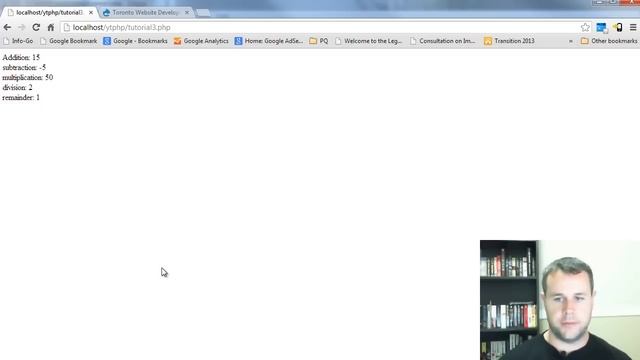Click the multiplication: 50 text line
Screen dimensions: 640x360
coord(28,78)
